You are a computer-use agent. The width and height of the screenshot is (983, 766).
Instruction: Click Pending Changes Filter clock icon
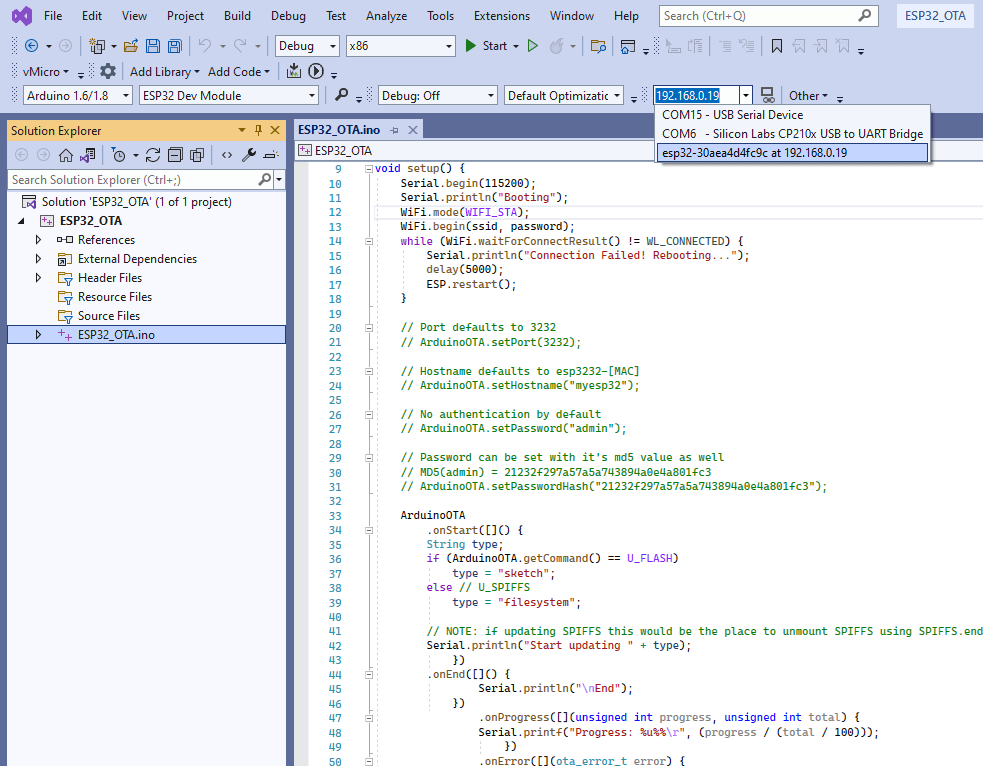coord(118,155)
